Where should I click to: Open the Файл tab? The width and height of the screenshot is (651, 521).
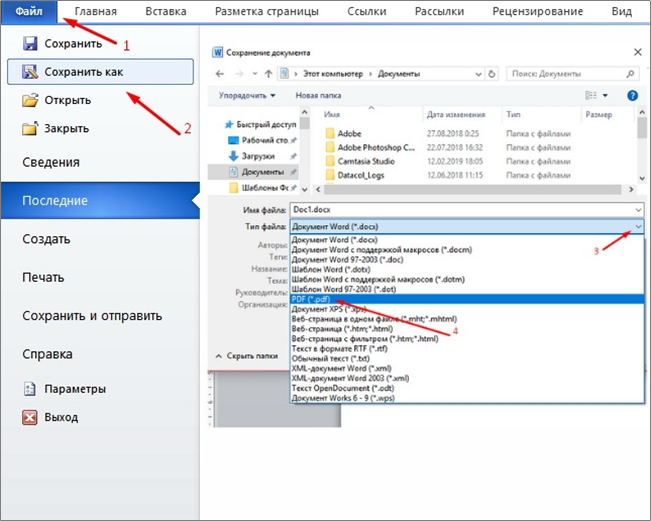point(29,11)
